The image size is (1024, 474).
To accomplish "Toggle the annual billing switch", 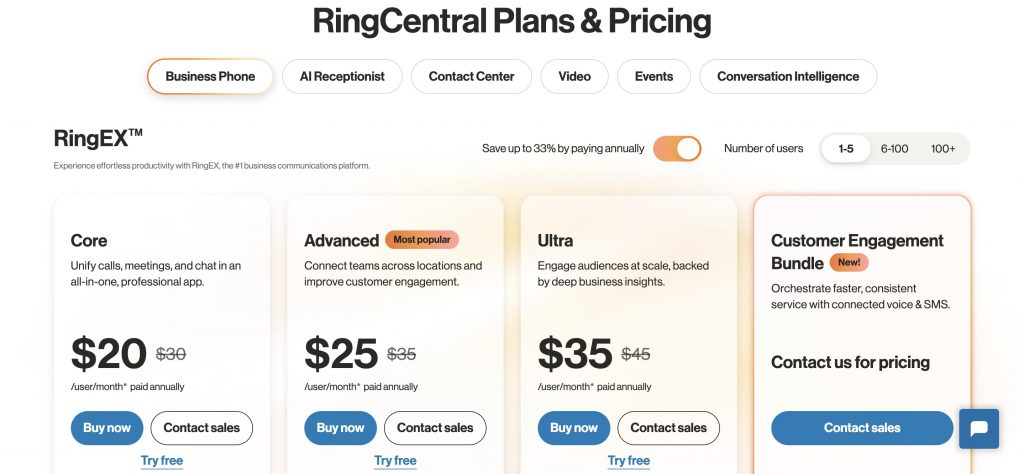I will [677, 149].
